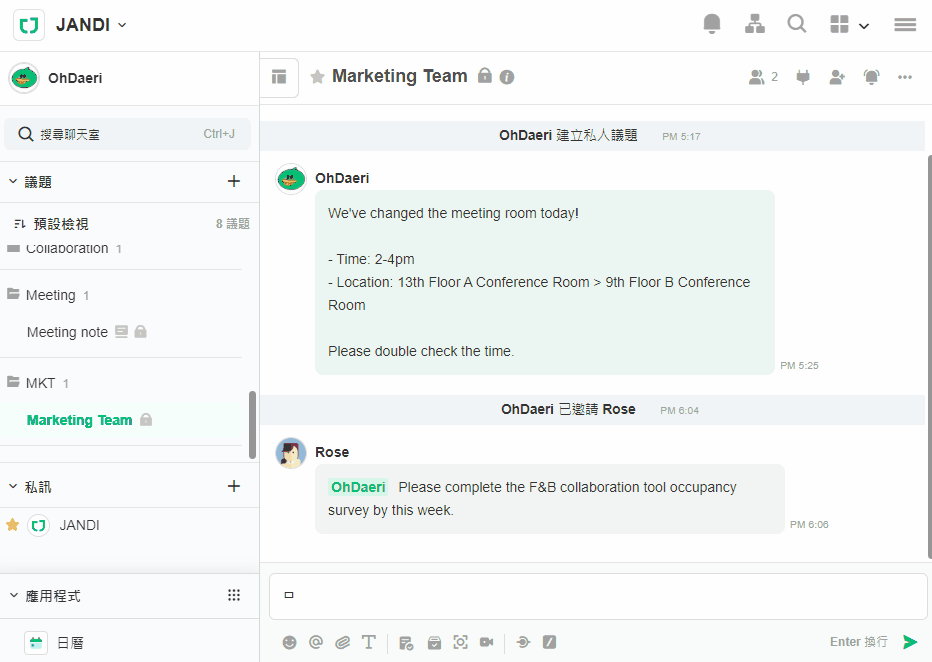Click the @ mention icon
Viewport: 932px width, 662px height.
[x=316, y=642]
